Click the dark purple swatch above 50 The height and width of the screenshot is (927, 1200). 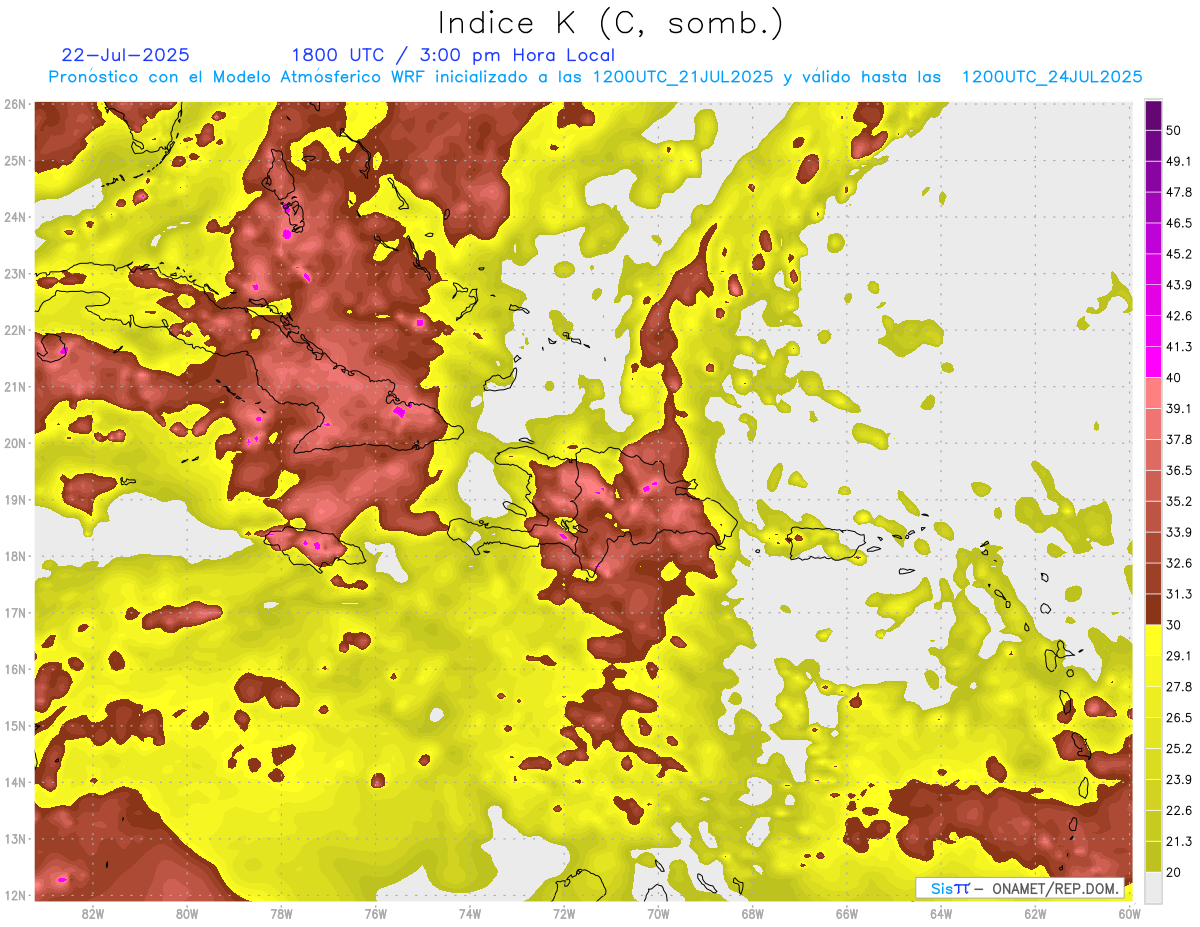pyautogui.click(x=1153, y=116)
